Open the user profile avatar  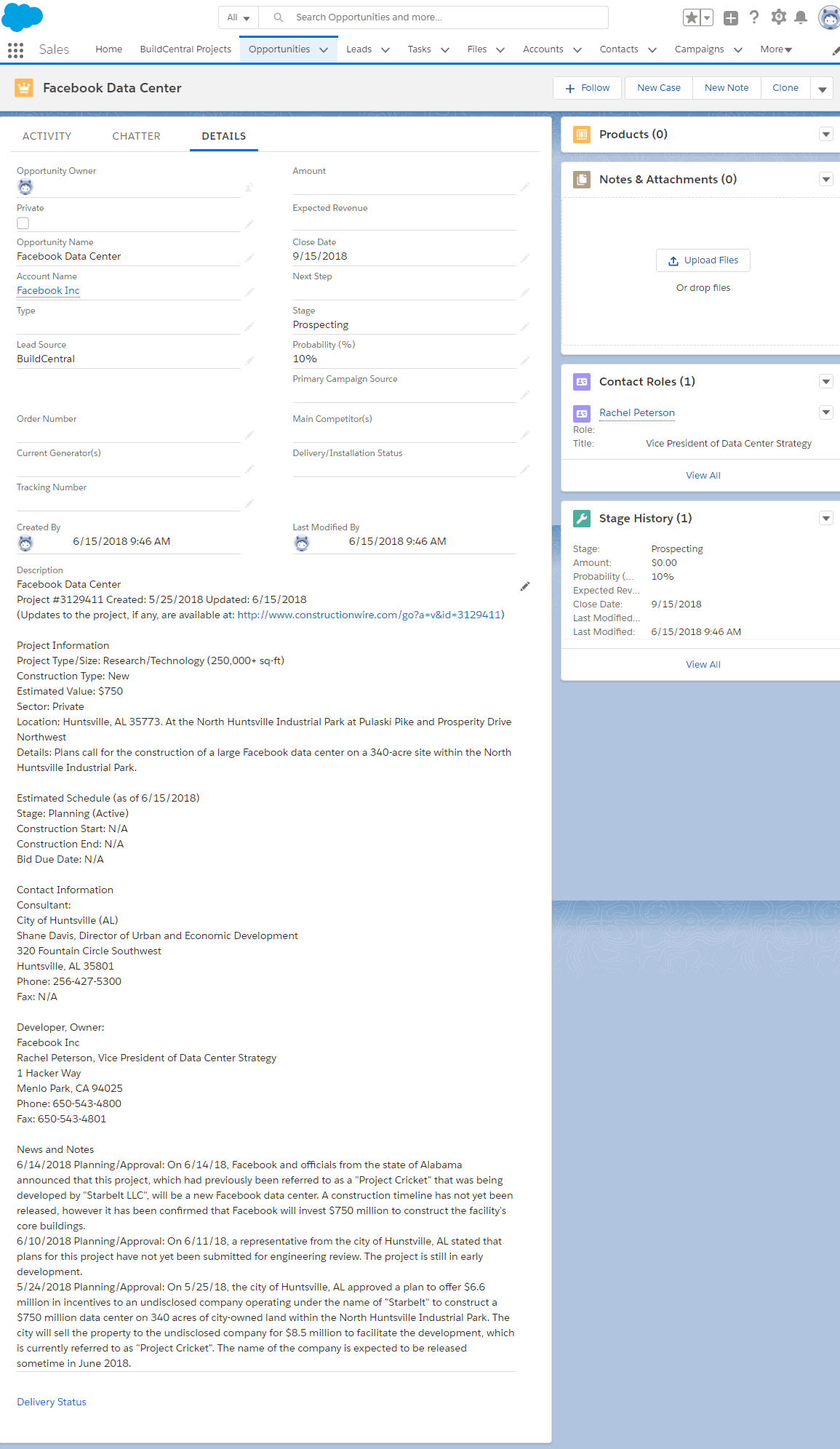[x=829, y=17]
